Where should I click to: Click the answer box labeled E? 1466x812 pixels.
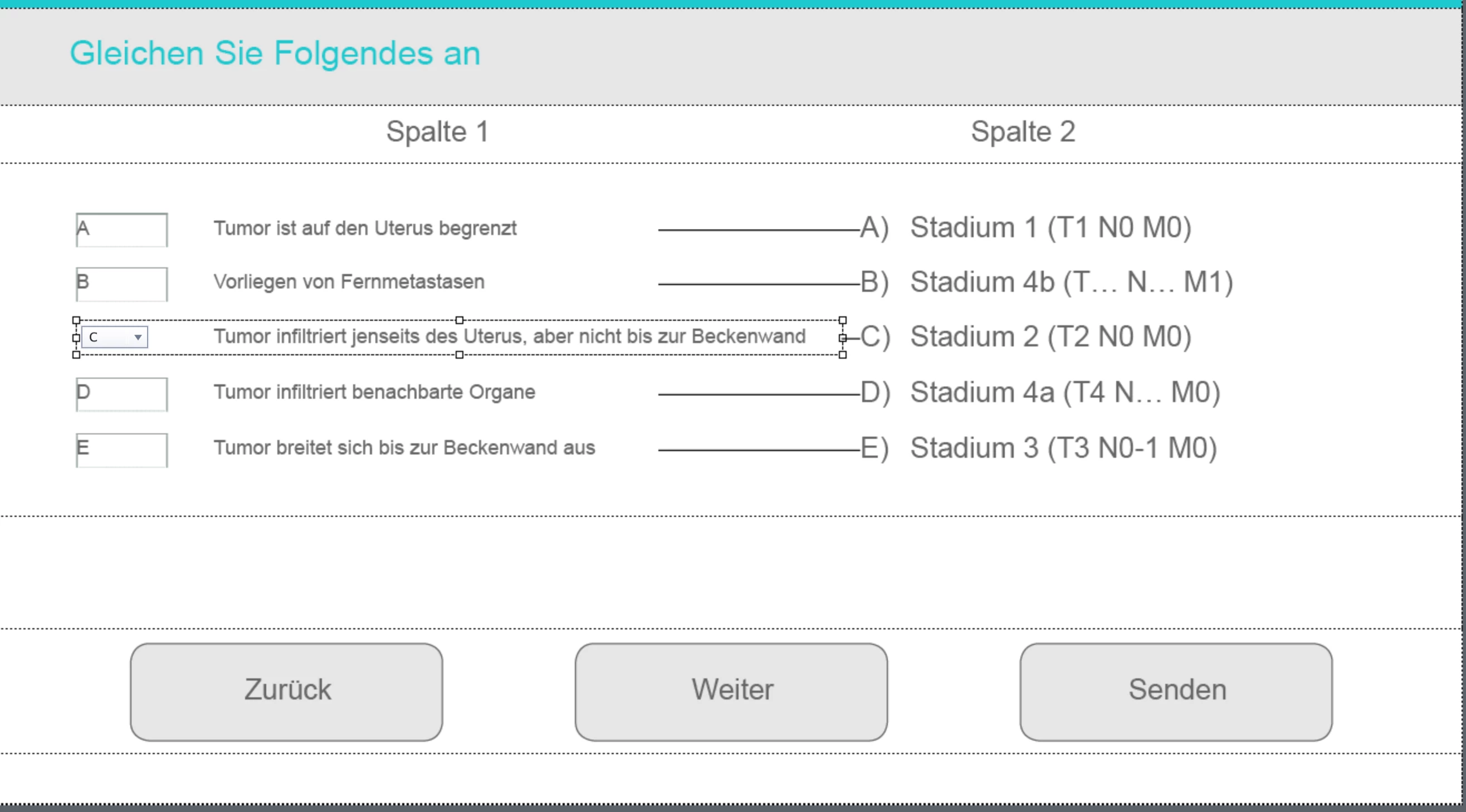pyautogui.click(x=122, y=450)
